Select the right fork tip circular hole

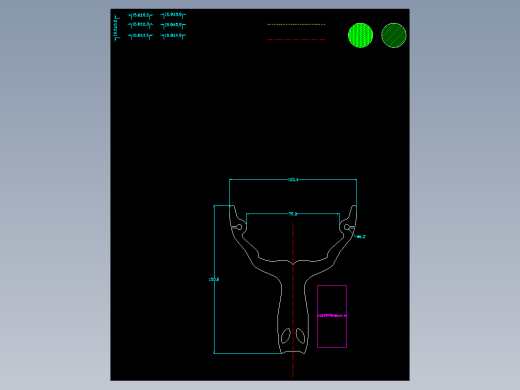tap(347, 227)
